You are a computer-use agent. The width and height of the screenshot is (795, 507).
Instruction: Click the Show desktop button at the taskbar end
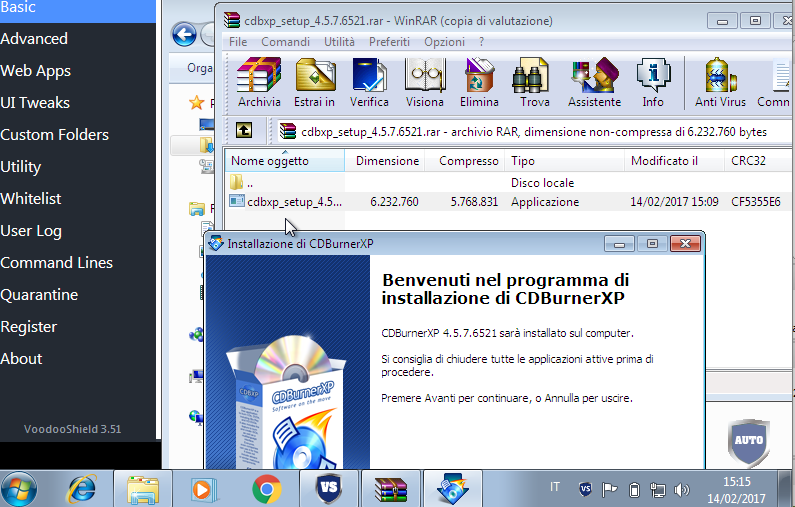click(786, 489)
